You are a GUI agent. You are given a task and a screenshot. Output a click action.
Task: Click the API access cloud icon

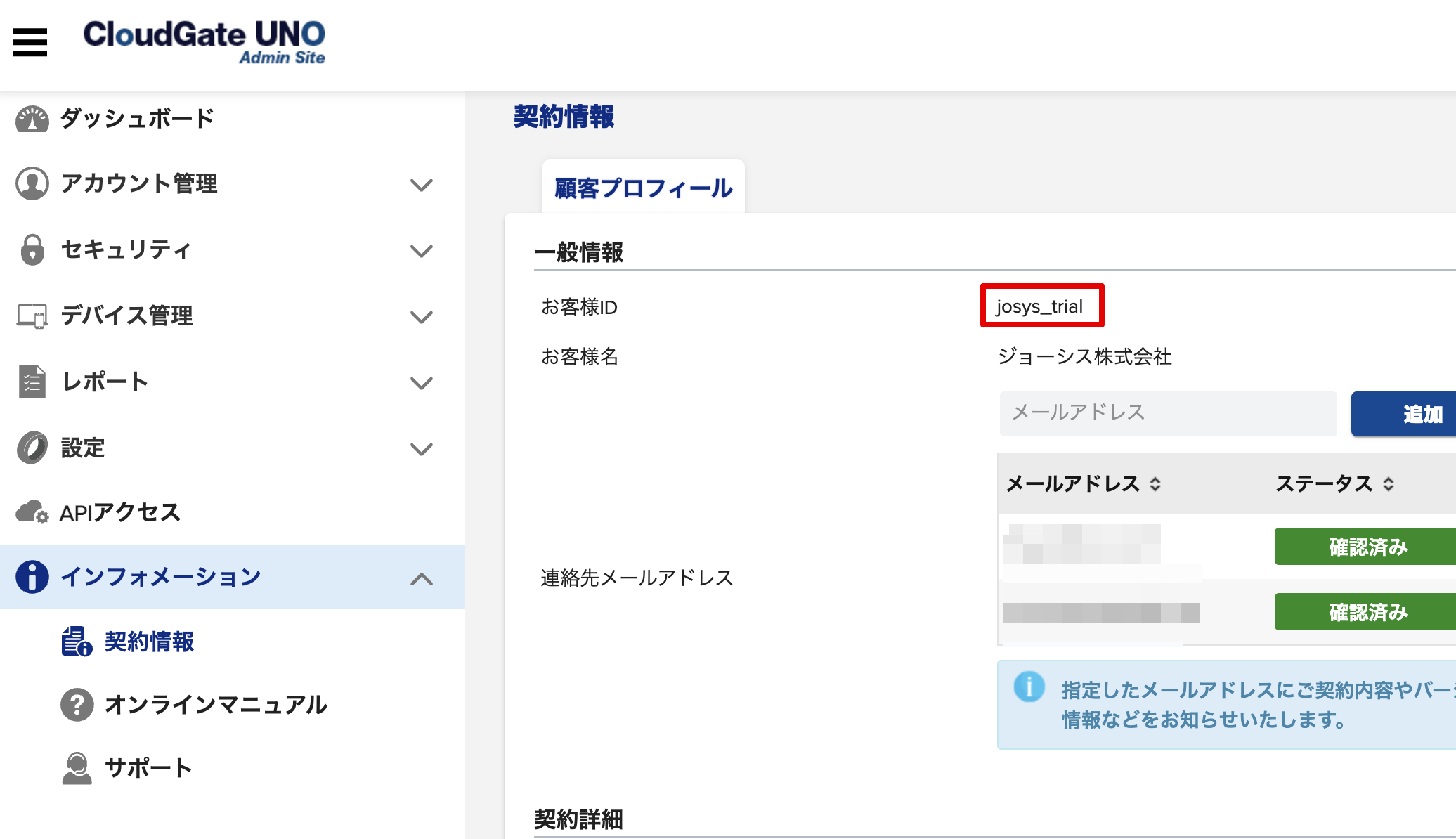(32, 512)
